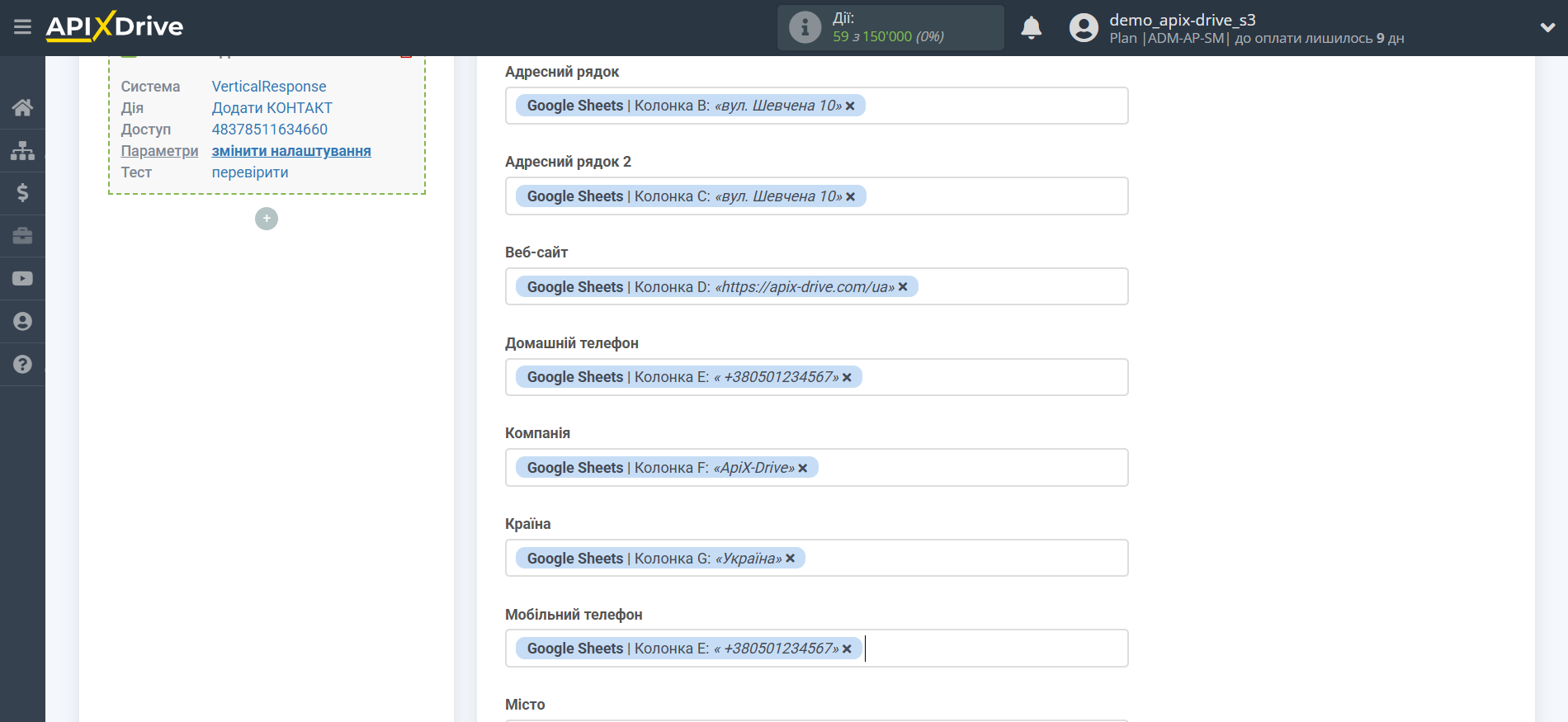Click into Веб-сайт input field

click(x=816, y=286)
